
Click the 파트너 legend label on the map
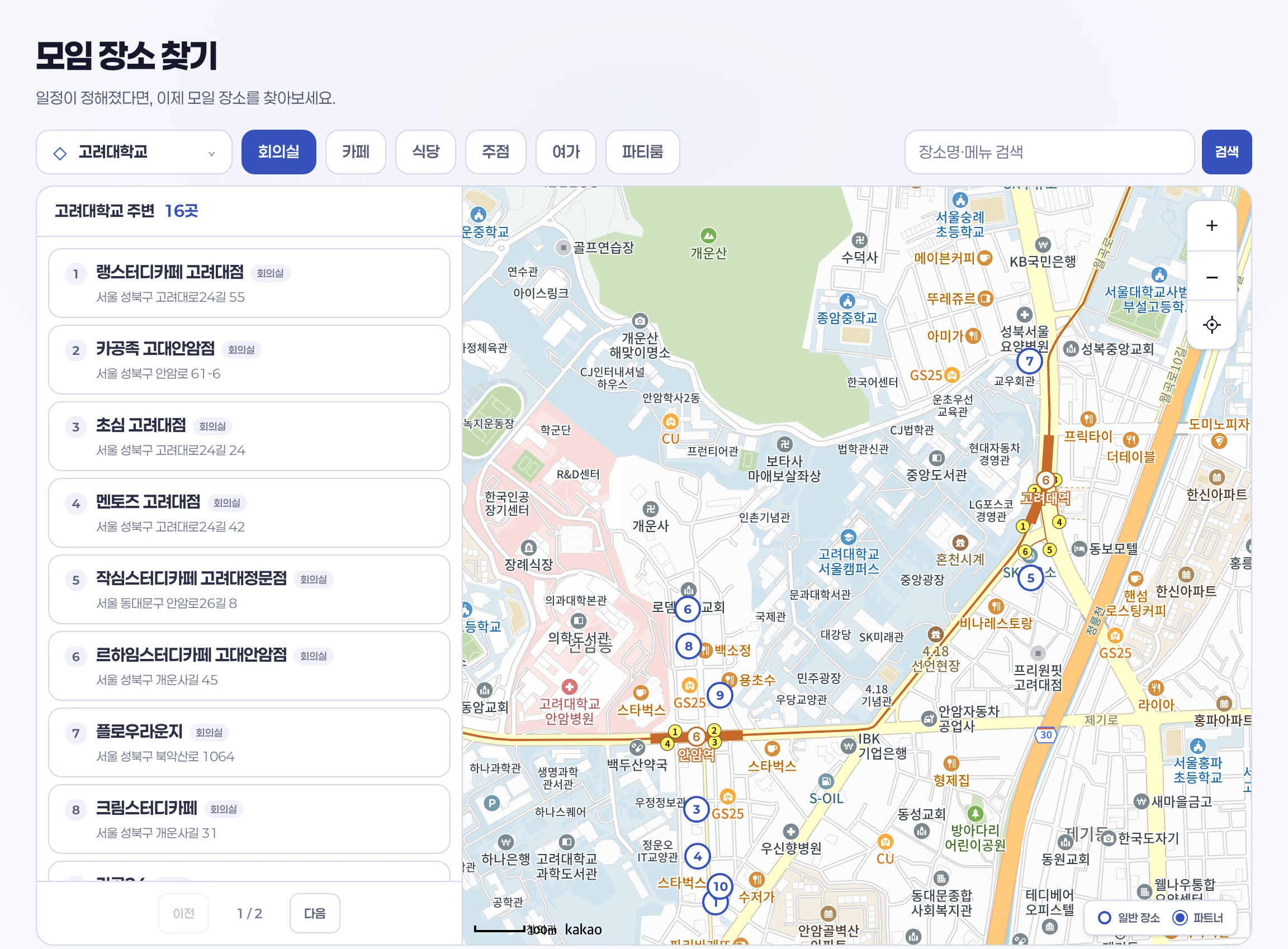1208,918
